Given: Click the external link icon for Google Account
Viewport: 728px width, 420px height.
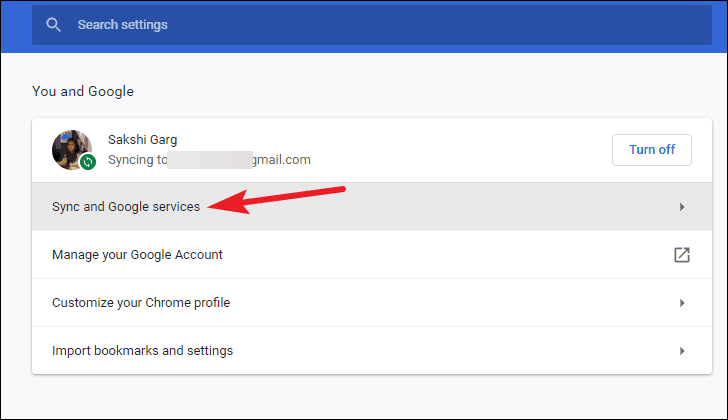Looking at the screenshot, I should click(x=682, y=255).
